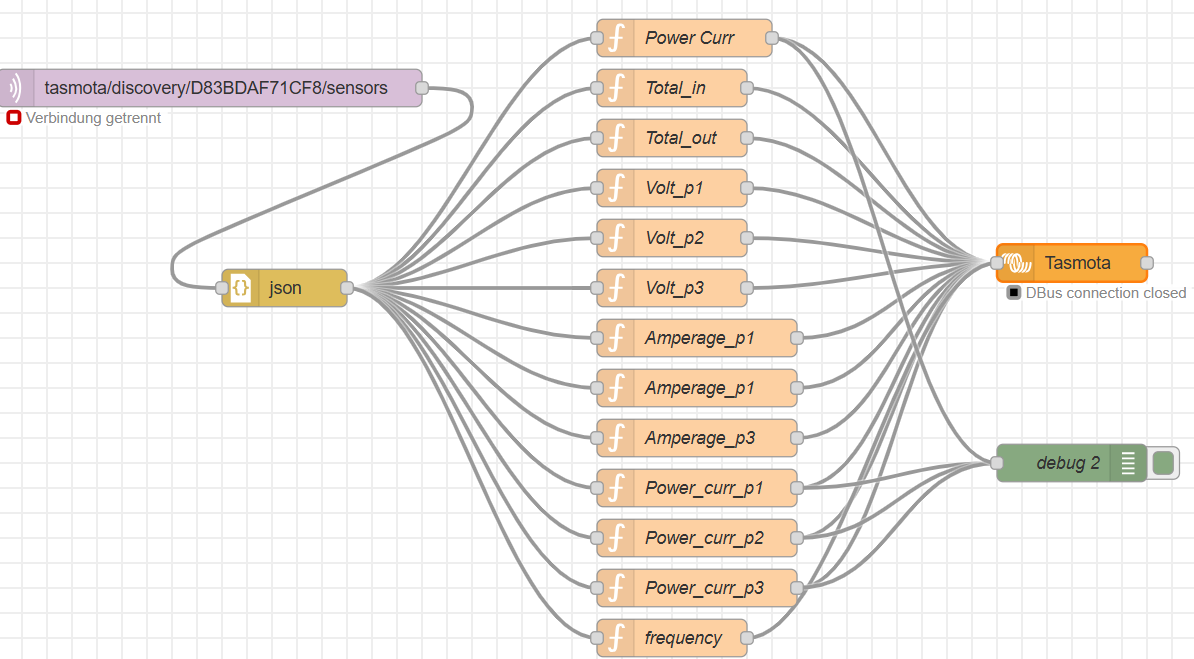Click the output port of Volt_p3 node

coord(747,288)
